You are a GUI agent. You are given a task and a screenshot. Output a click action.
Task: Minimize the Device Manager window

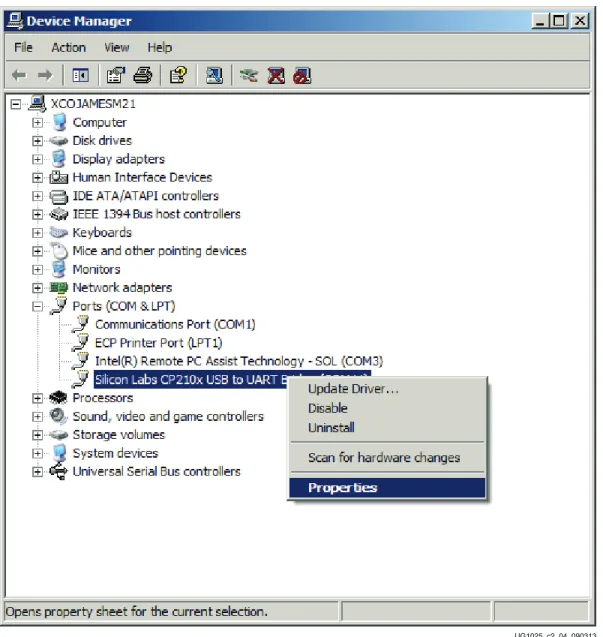click(x=540, y=21)
